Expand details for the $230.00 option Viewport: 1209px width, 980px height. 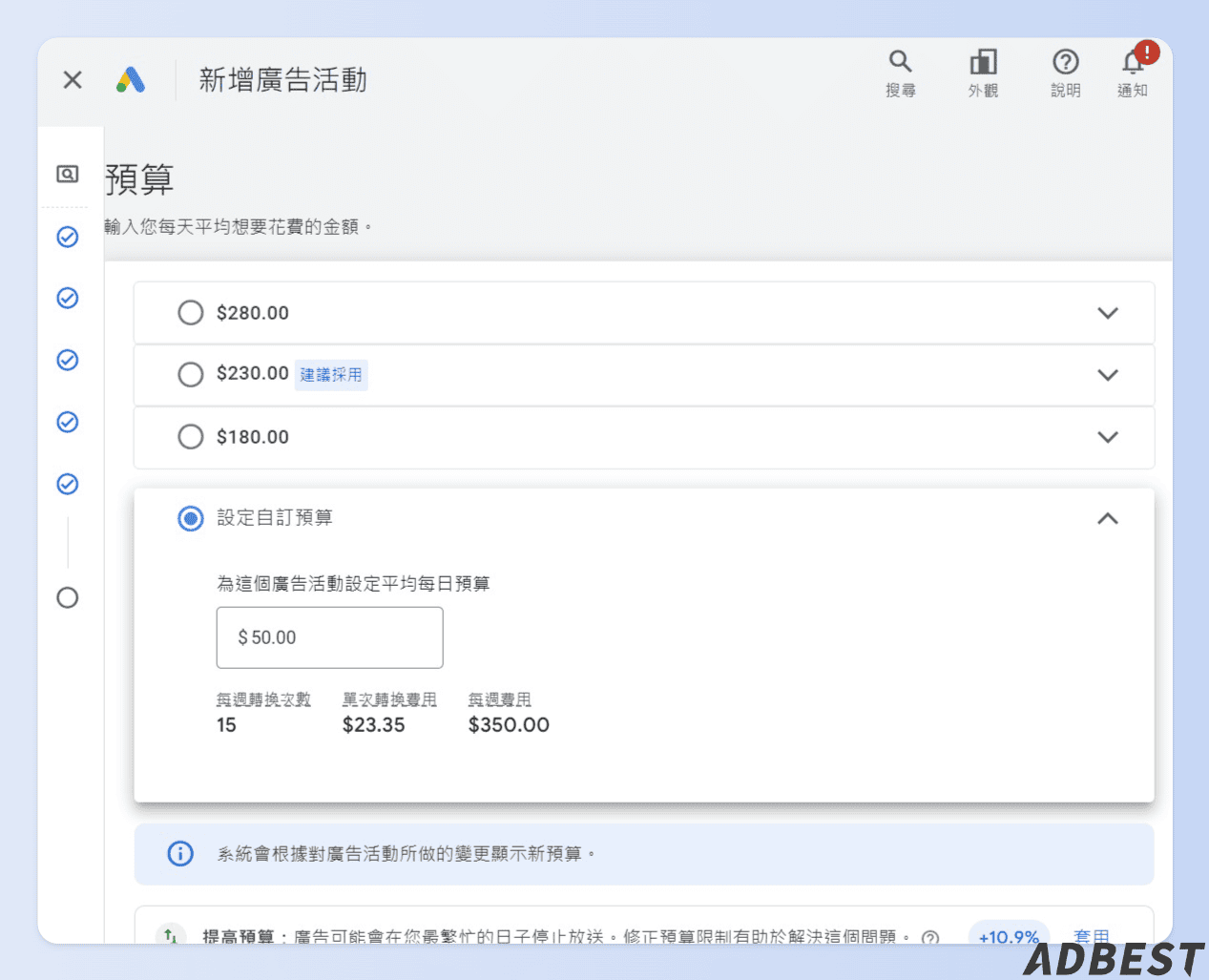[1108, 375]
